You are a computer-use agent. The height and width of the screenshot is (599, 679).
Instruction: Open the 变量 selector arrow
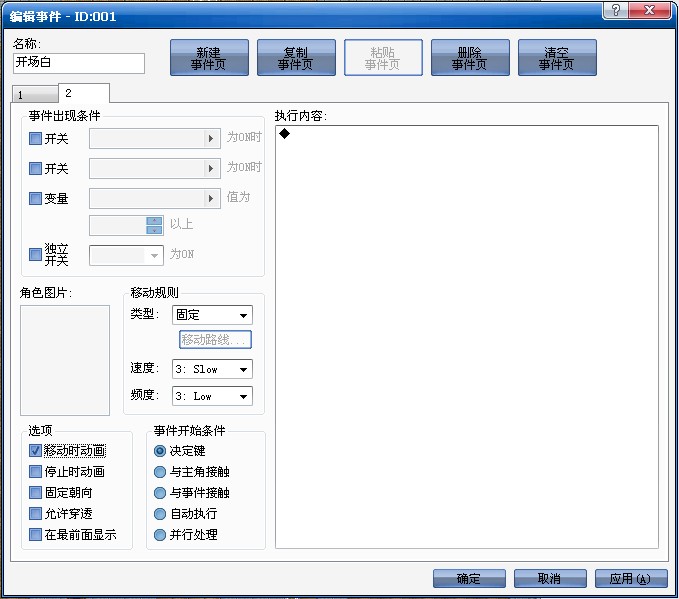click(211, 198)
